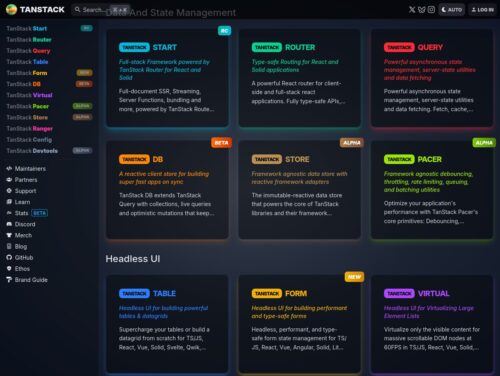Click the Discord icon in the sidebar
The height and width of the screenshot is (376, 500).
click(9, 224)
